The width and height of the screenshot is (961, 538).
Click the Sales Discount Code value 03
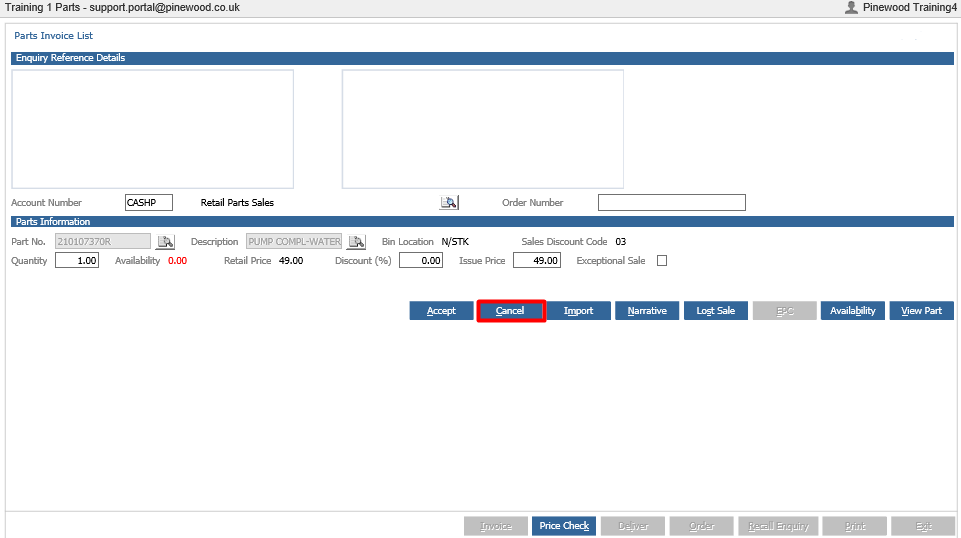tap(621, 241)
